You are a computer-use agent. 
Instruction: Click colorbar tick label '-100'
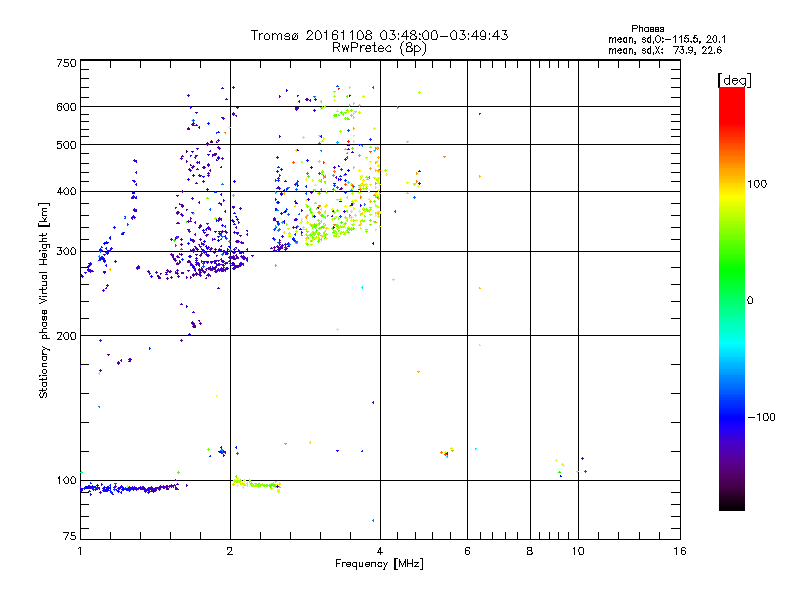761,417
